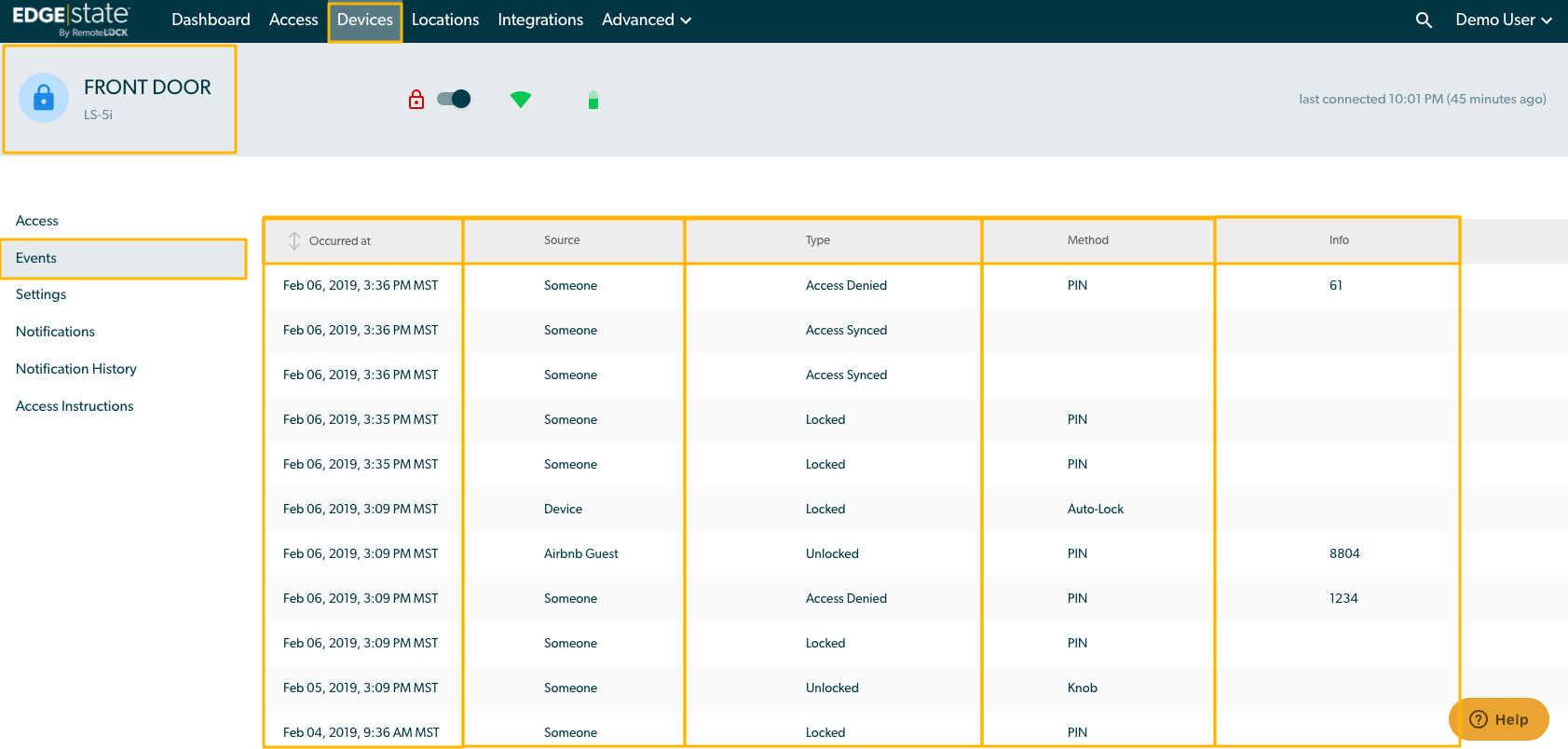This screenshot has width=1568, height=749.
Task: Click the Unlocked type for Airbnb Guest
Action: 832,553
